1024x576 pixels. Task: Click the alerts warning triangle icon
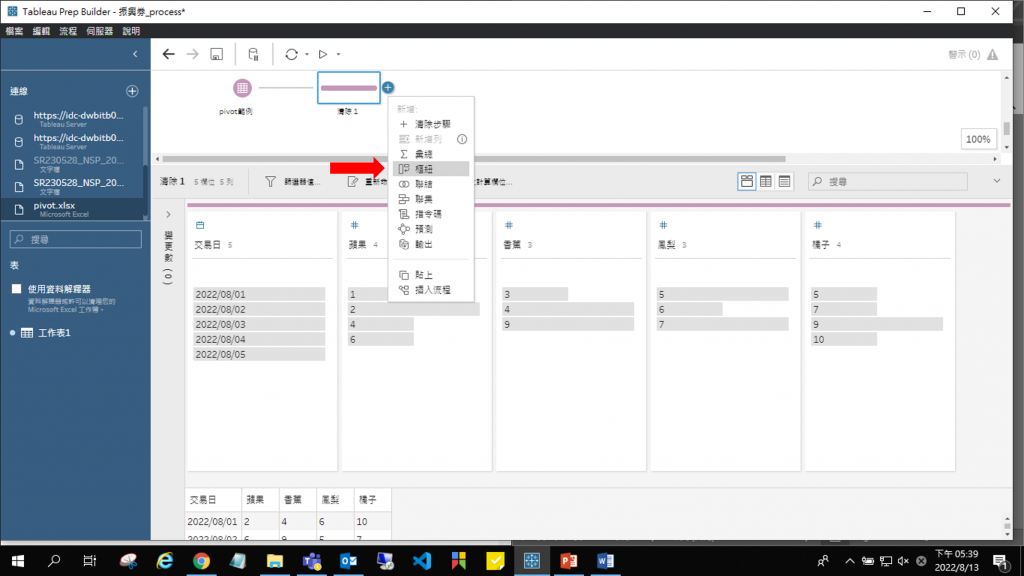click(993, 55)
